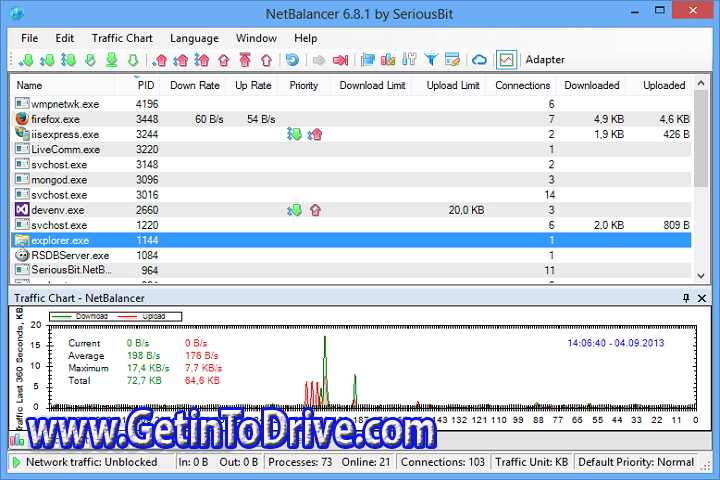Click the red arrow with end bar icon
Viewport: 720px width, 480px height.
(x=341, y=60)
